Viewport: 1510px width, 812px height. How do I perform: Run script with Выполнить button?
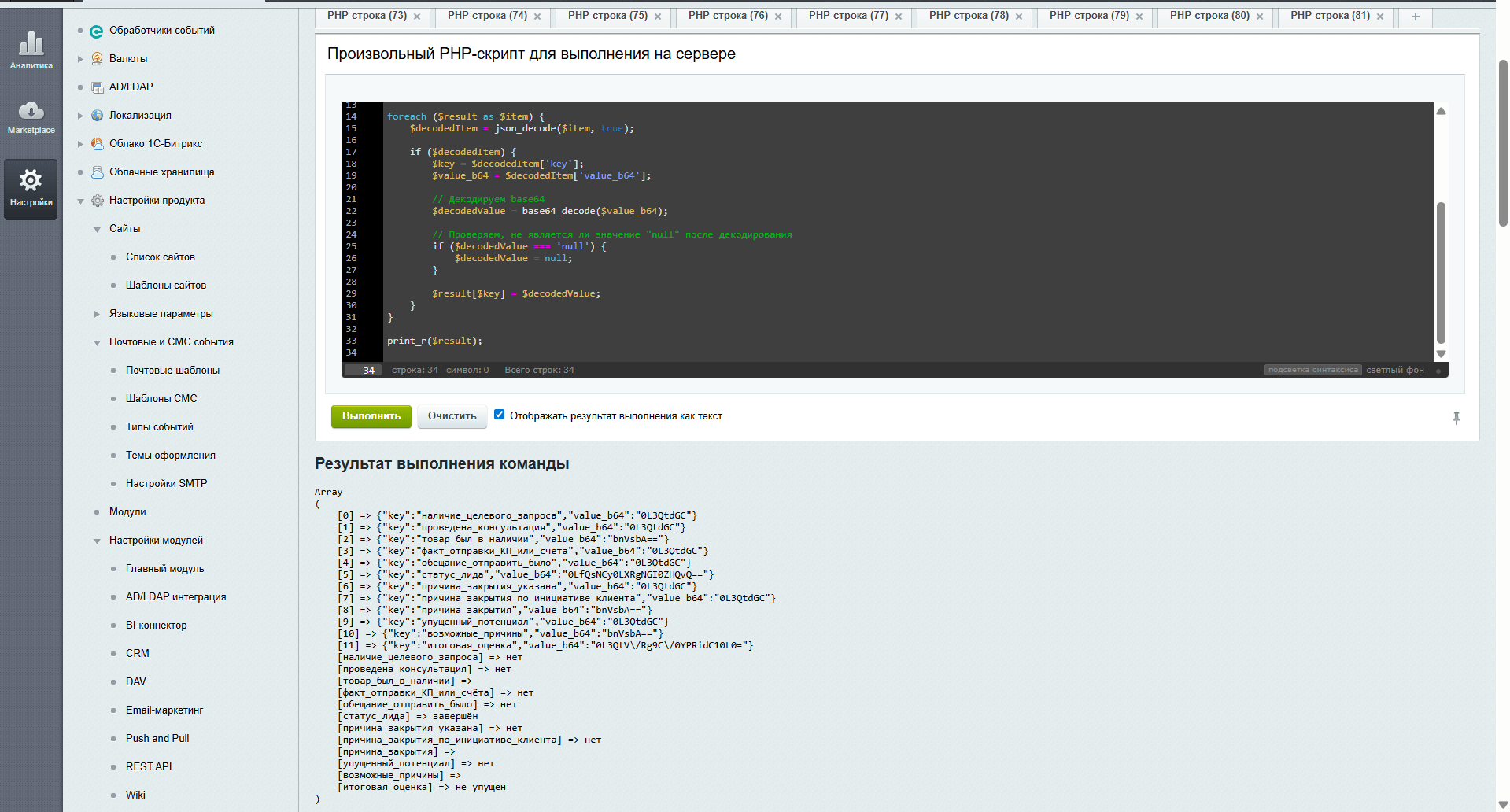pos(371,416)
